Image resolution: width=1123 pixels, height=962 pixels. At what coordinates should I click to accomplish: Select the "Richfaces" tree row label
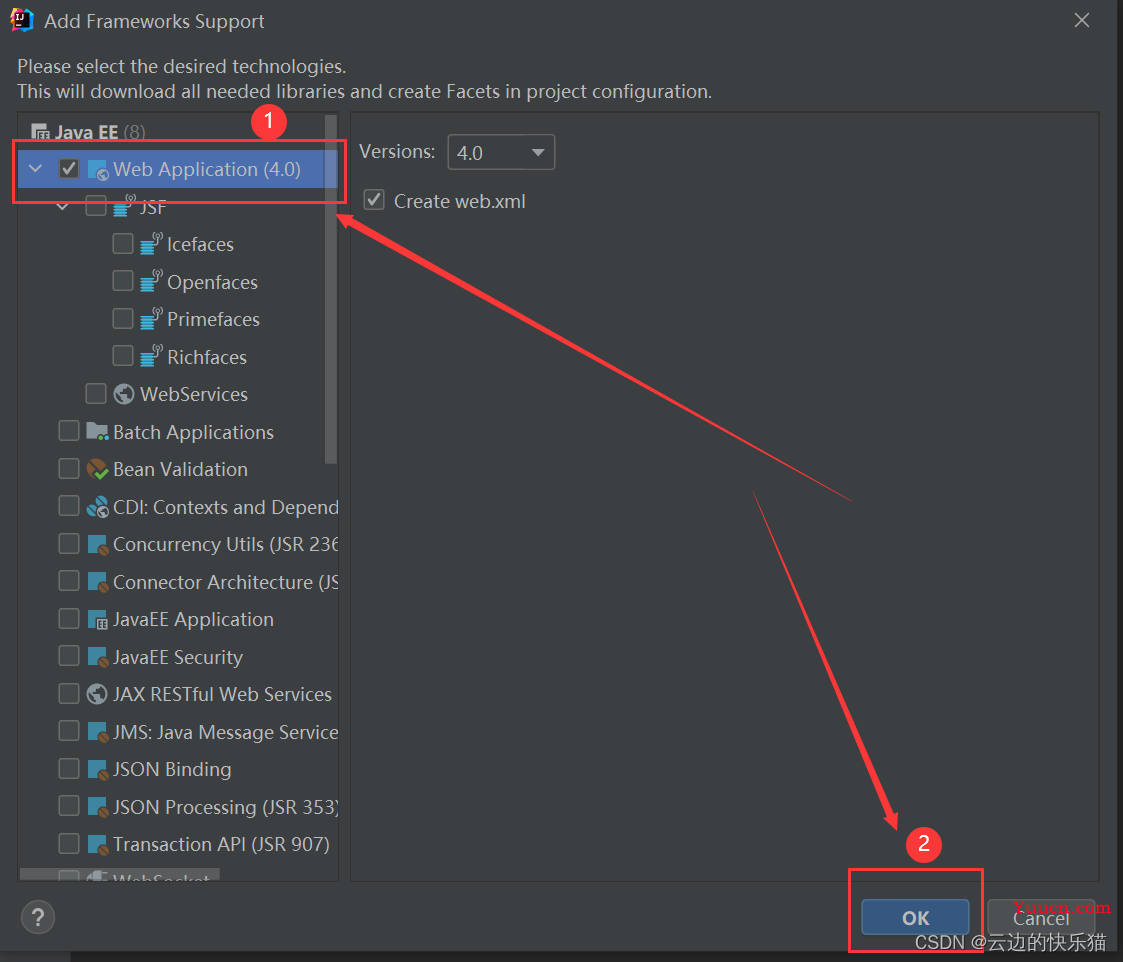(207, 357)
